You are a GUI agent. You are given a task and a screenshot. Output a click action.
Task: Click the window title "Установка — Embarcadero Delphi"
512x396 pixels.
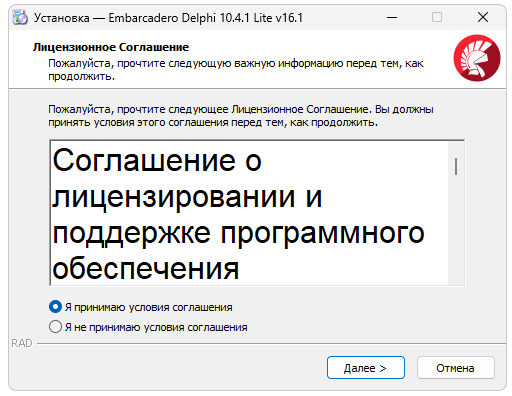click(x=125, y=18)
